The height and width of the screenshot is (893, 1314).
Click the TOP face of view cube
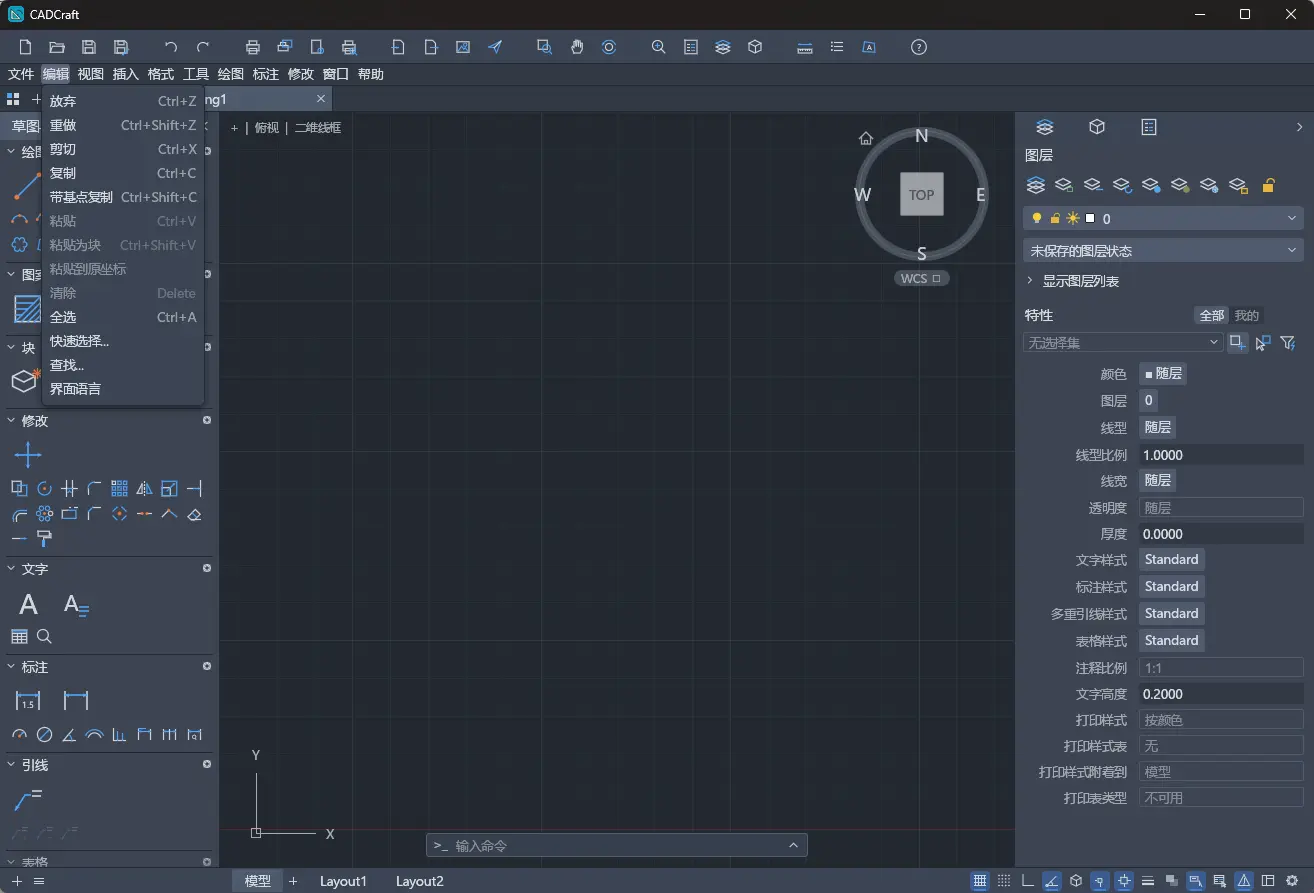[922, 195]
